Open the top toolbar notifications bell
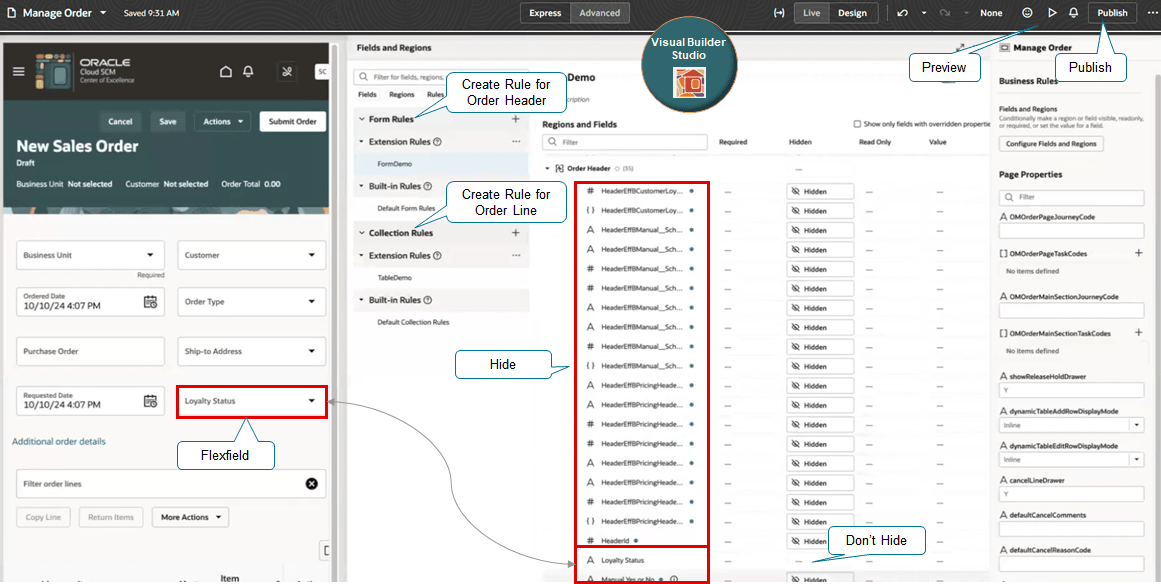The width and height of the screenshot is (1161, 584). (1074, 13)
